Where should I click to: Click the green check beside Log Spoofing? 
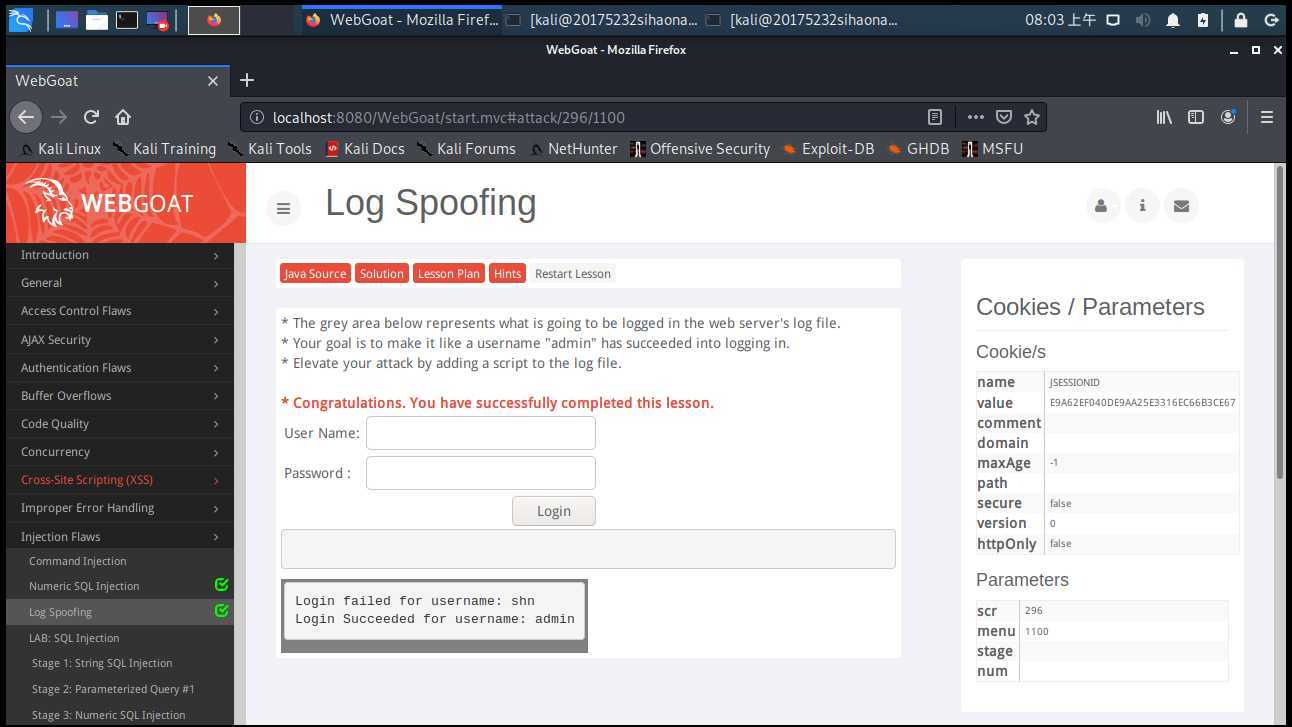(x=222, y=610)
